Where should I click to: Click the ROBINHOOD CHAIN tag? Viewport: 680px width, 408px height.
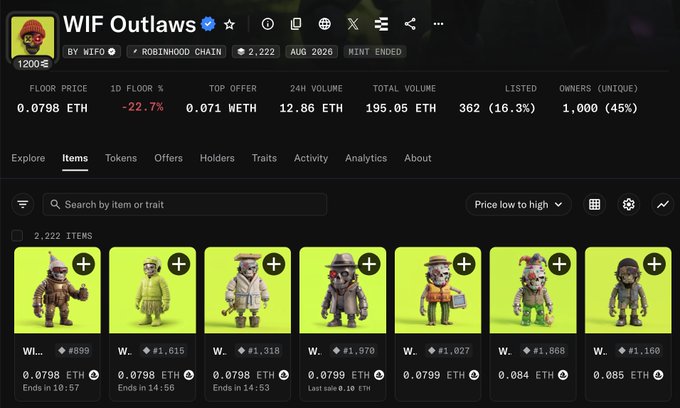coord(177,52)
